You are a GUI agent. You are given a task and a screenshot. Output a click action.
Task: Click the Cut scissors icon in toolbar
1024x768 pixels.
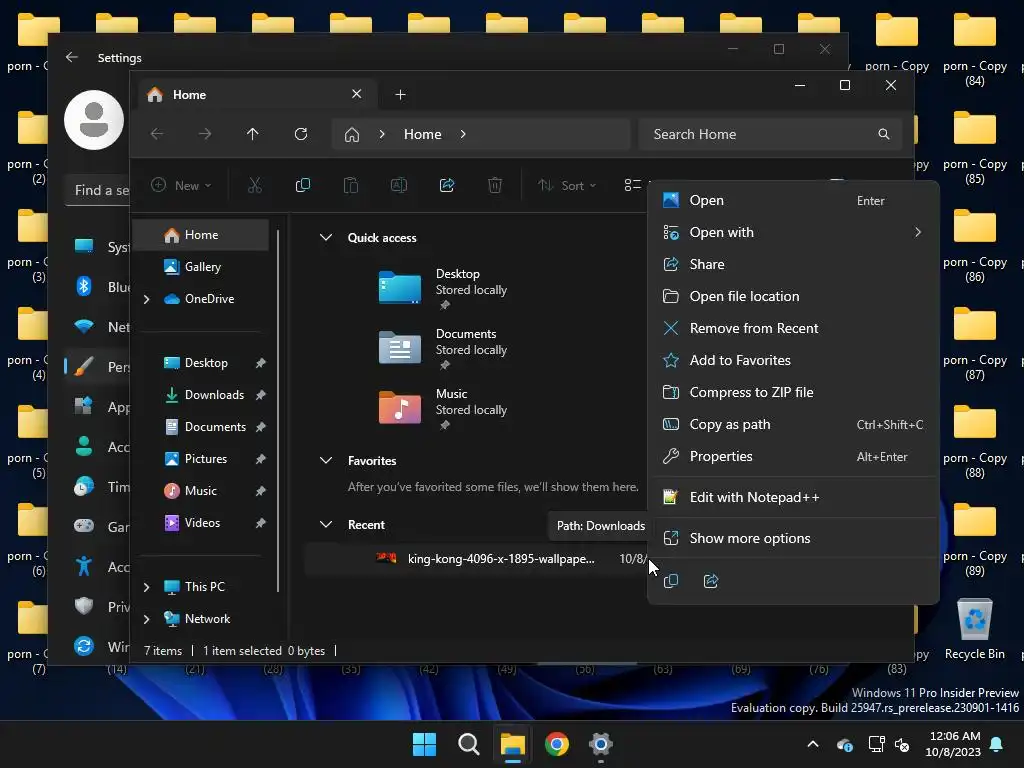coord(255,185)
